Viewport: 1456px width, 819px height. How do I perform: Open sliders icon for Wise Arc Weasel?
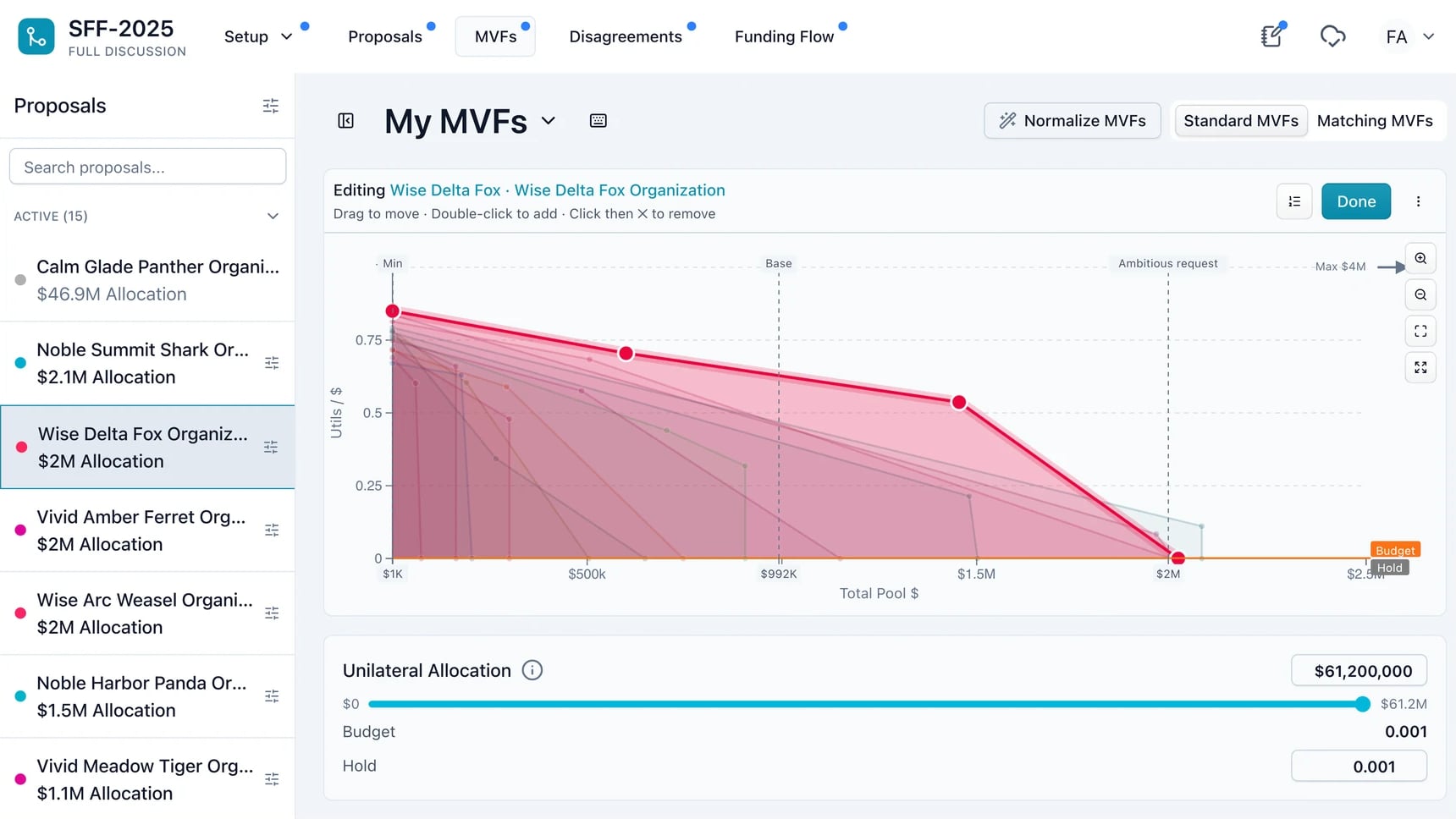272,613
